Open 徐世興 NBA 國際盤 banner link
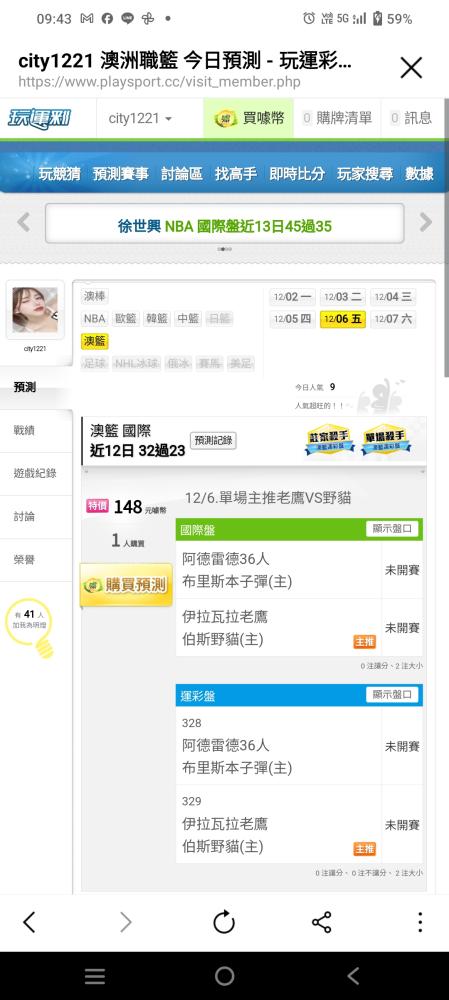This screenshot has height=1000, width=449. [x=224, y=226]
